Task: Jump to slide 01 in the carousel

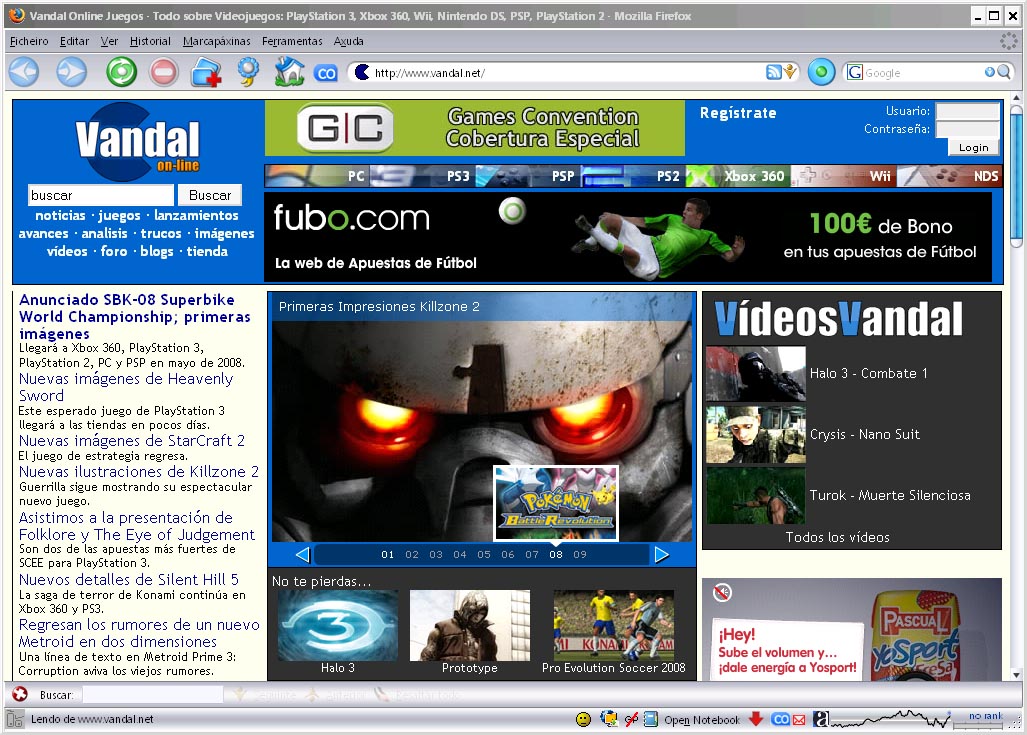Action: tap(388, 554)
